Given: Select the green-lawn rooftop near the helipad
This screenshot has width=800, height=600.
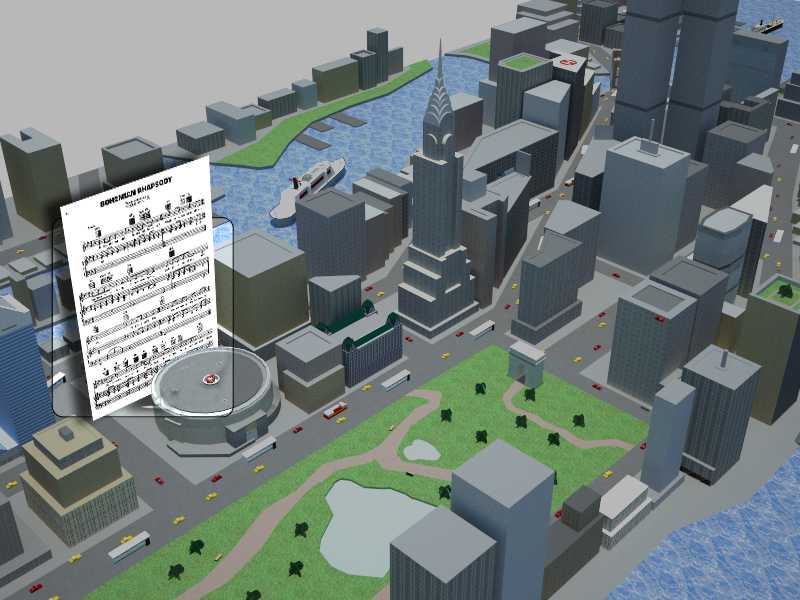Looking at the screenshot, I should [x=522, y=63].
